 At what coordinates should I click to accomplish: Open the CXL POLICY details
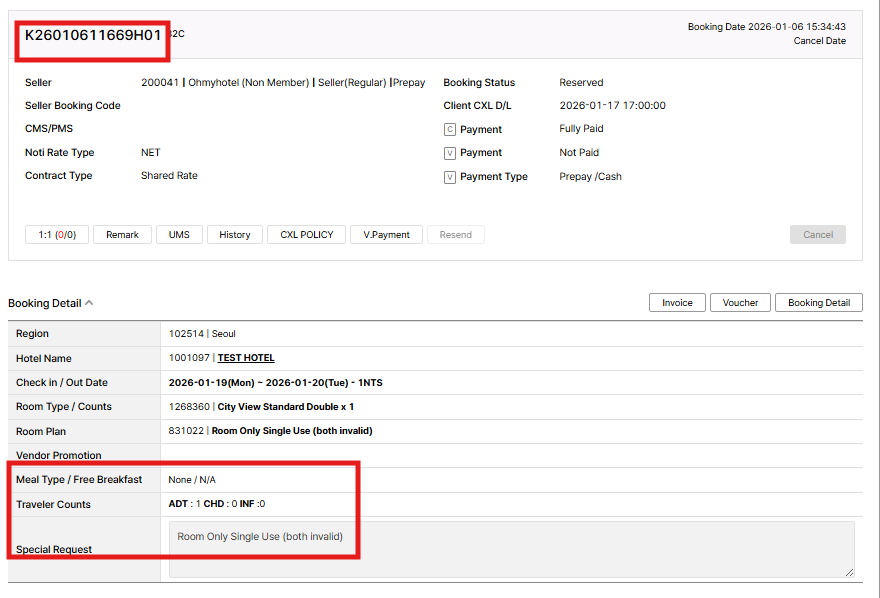coord(306,235)
